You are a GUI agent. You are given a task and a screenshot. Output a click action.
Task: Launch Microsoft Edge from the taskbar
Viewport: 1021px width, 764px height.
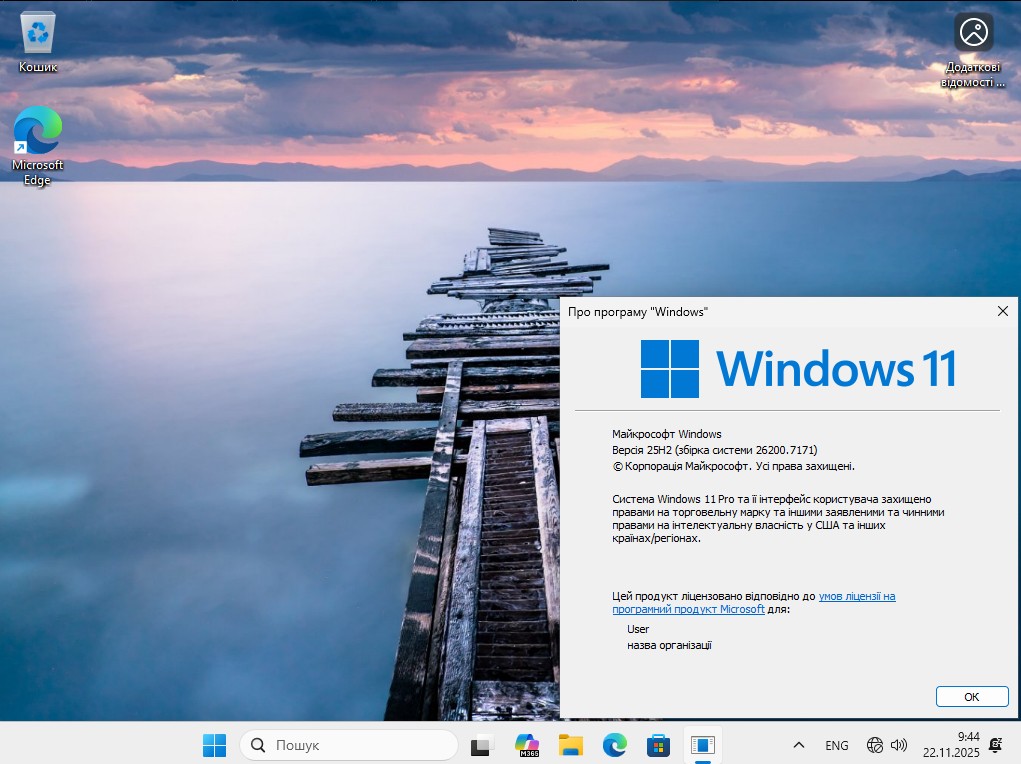coord(615,745)
